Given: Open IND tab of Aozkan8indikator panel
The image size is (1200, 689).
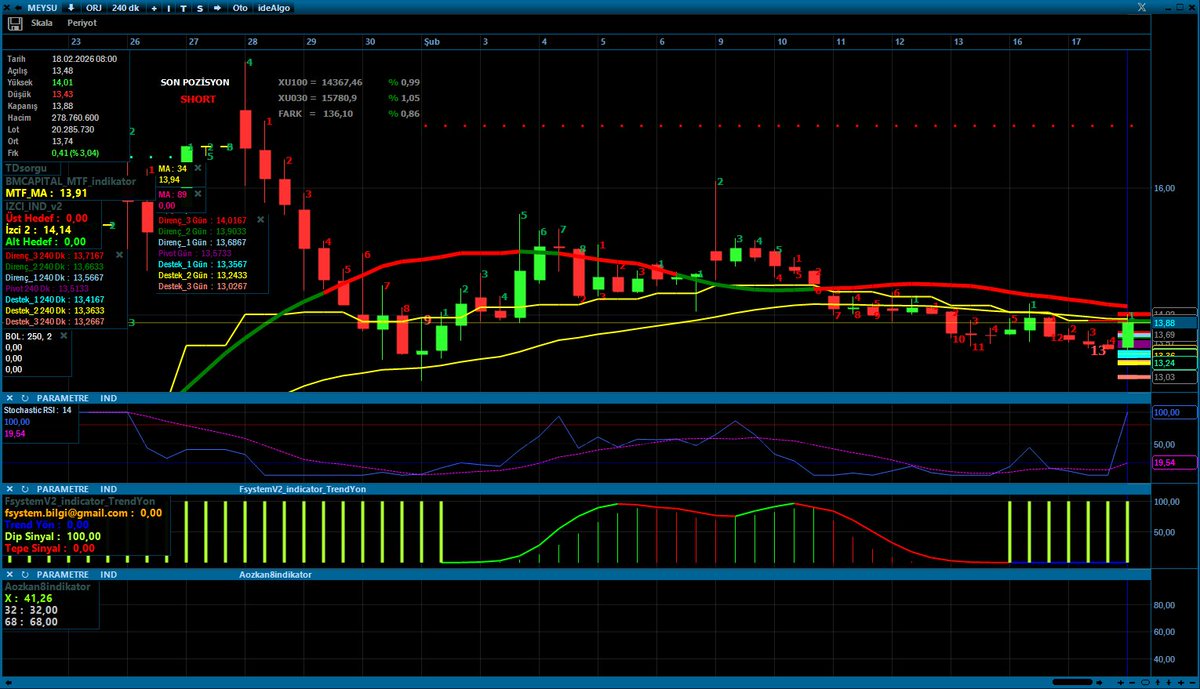Looking at the screenshot, I should click(x=109, y=575).
